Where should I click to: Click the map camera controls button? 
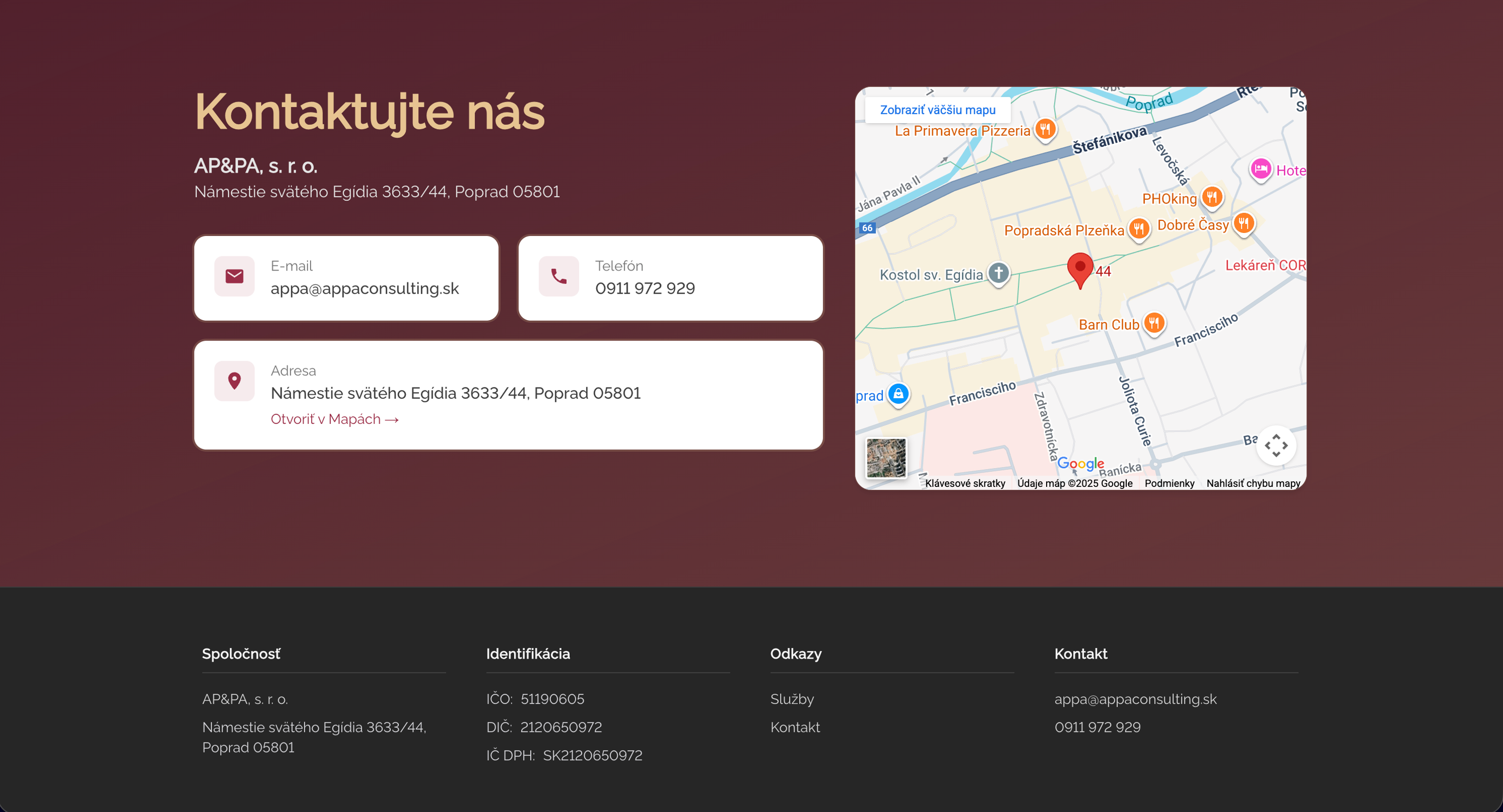click(x=1276, y=446)
